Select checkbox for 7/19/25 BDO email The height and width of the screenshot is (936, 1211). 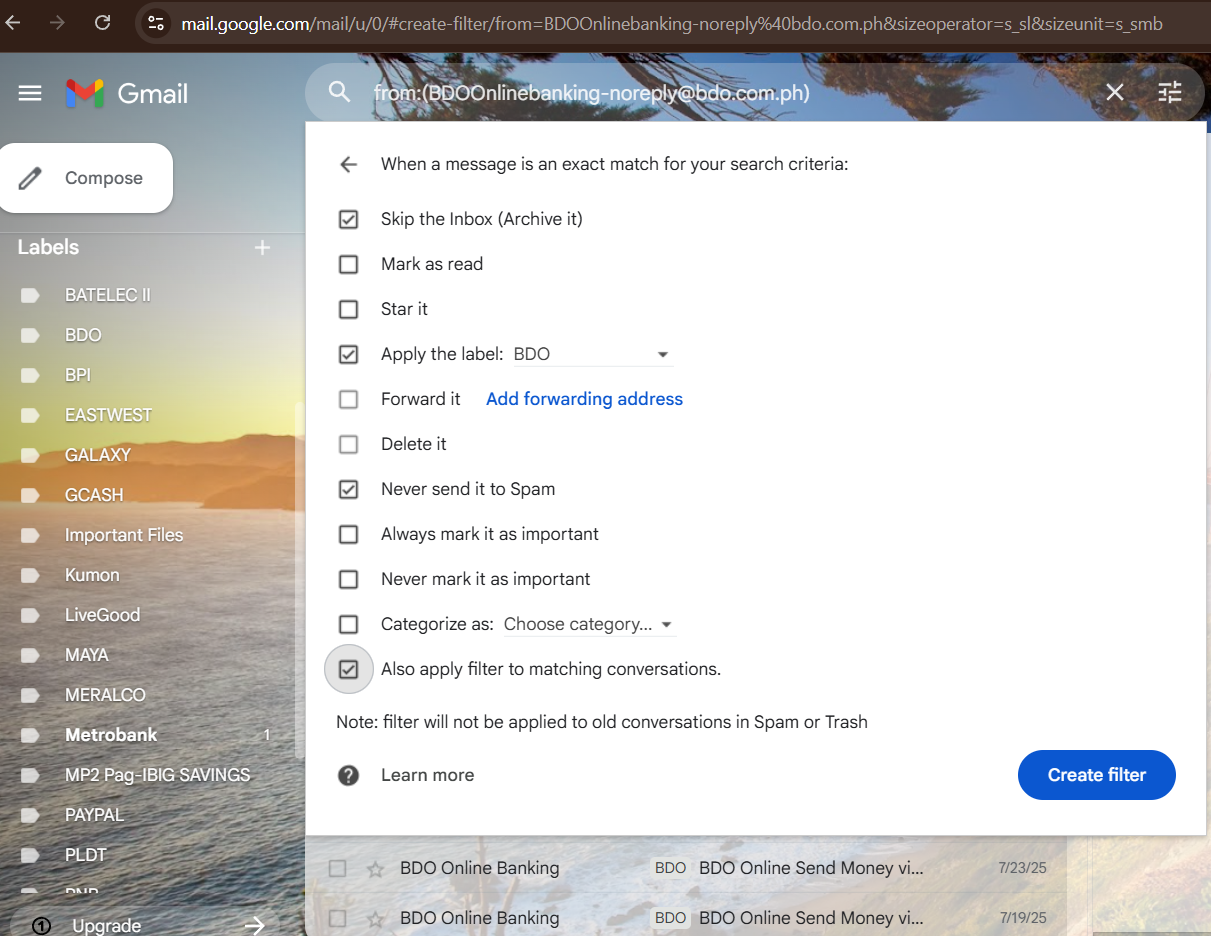338,918
